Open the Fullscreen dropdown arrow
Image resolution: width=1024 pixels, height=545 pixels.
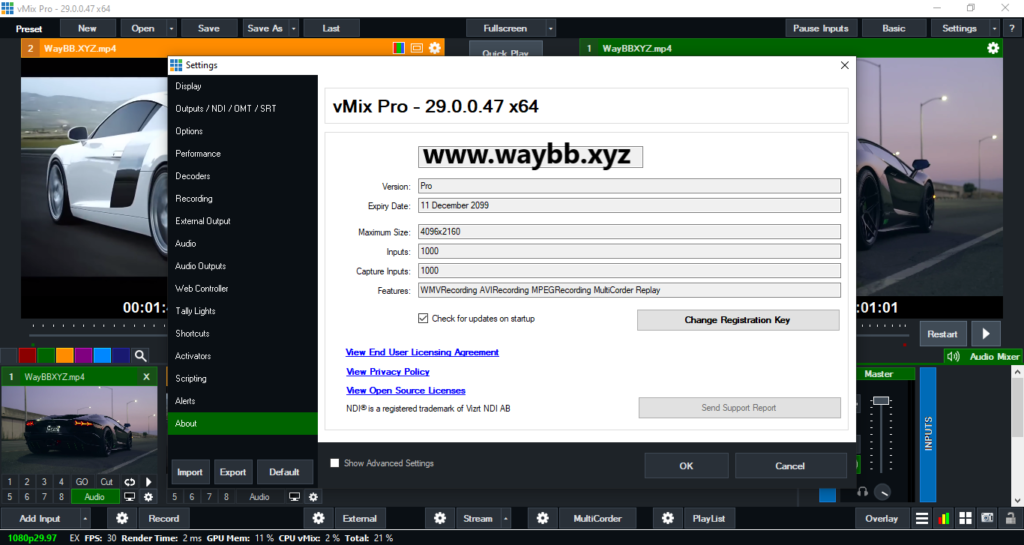point(550,28)
